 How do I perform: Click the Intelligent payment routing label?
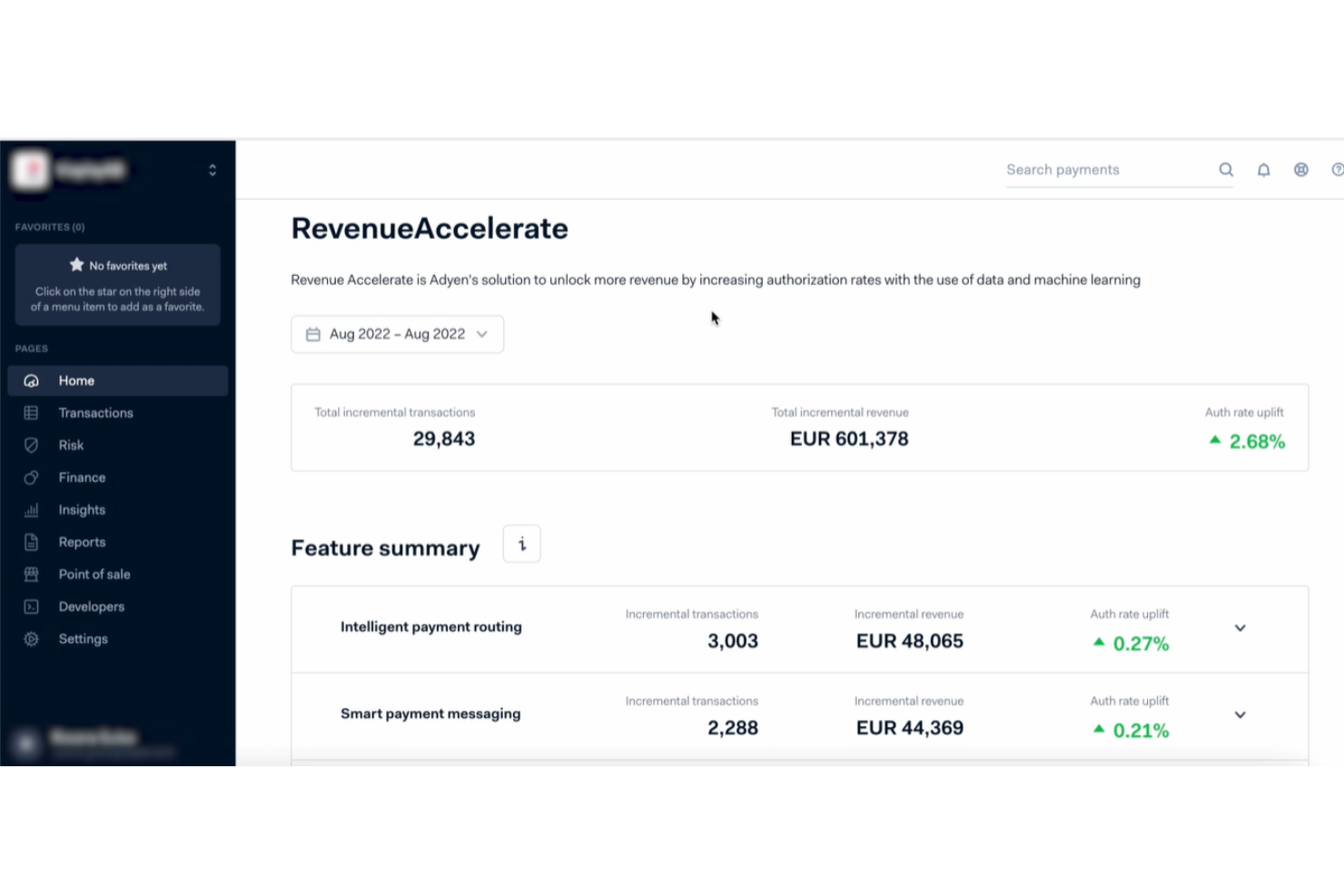coord(431,627)
